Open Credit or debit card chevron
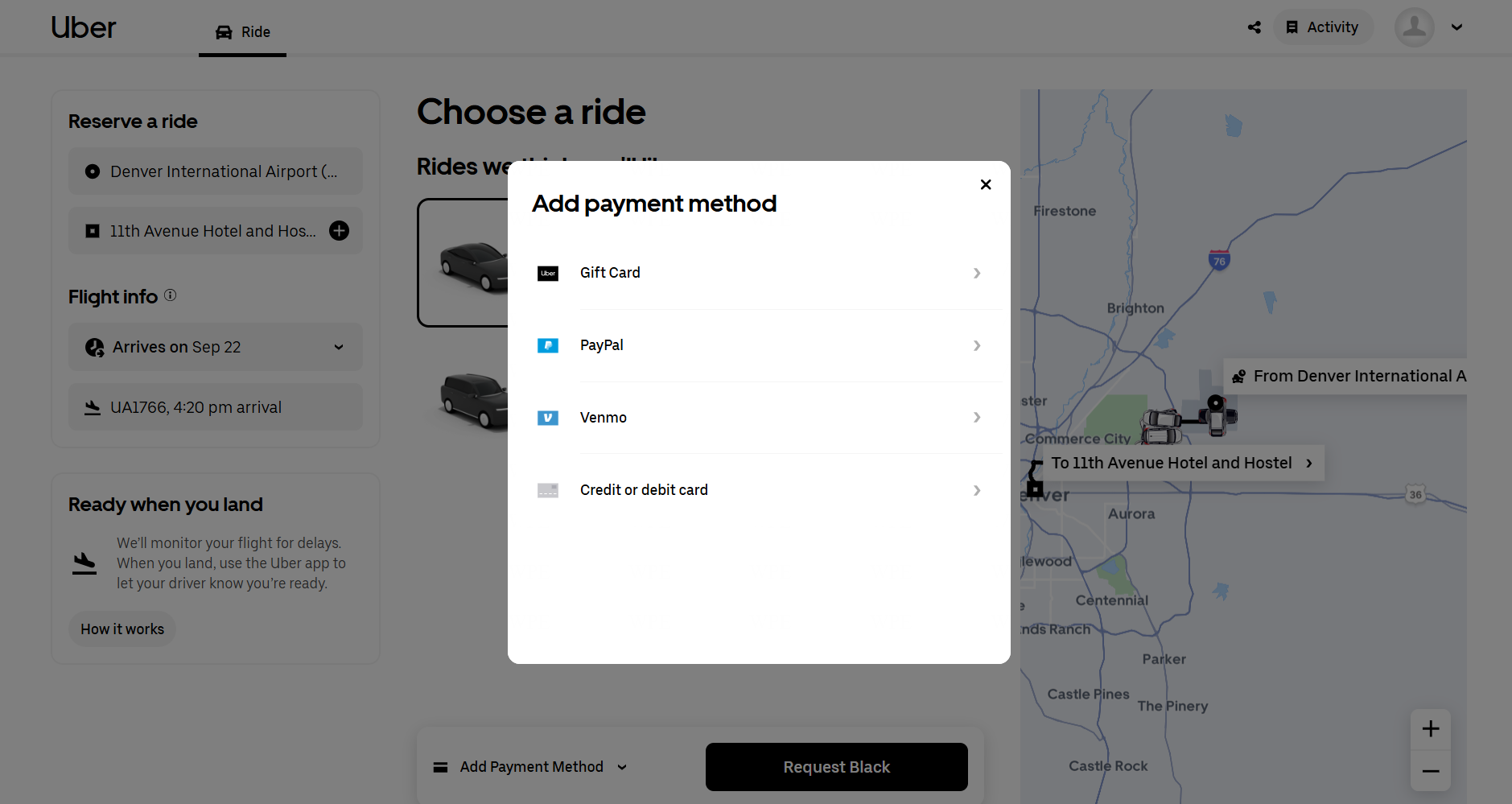This screenshot has height=804, width=1512. pos(977,490)
